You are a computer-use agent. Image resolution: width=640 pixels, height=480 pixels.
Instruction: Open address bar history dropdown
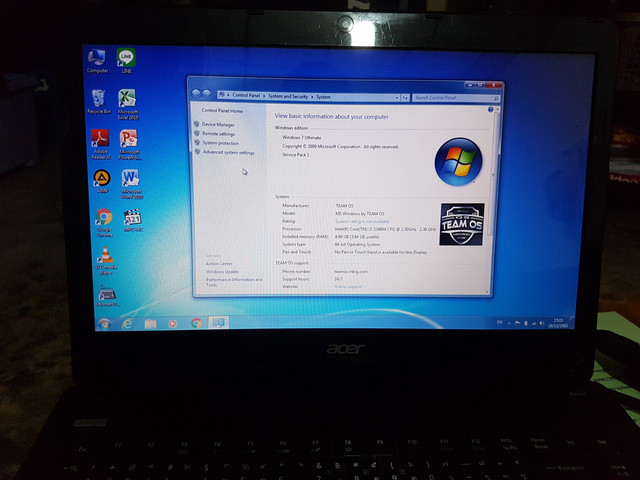pyautogui.click(x=396, y=98)
